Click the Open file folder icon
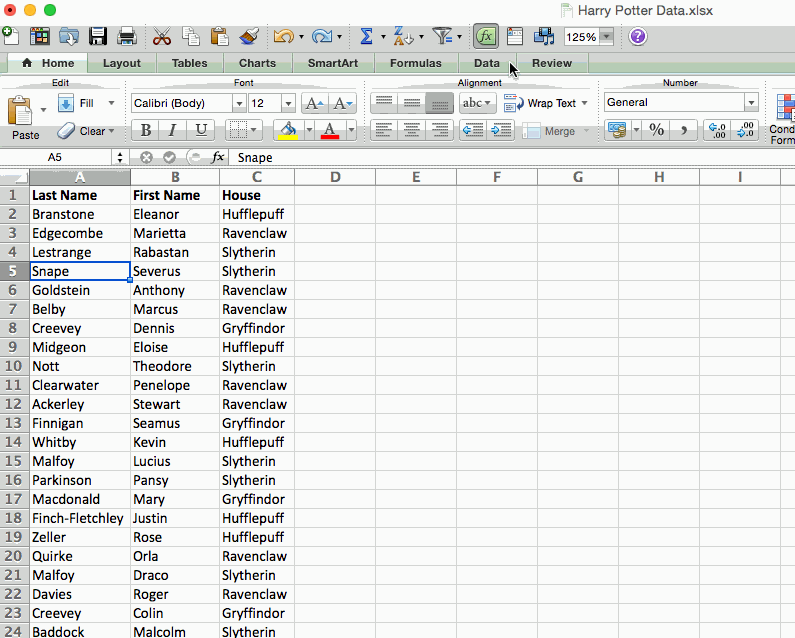 [x=68, y=37]
